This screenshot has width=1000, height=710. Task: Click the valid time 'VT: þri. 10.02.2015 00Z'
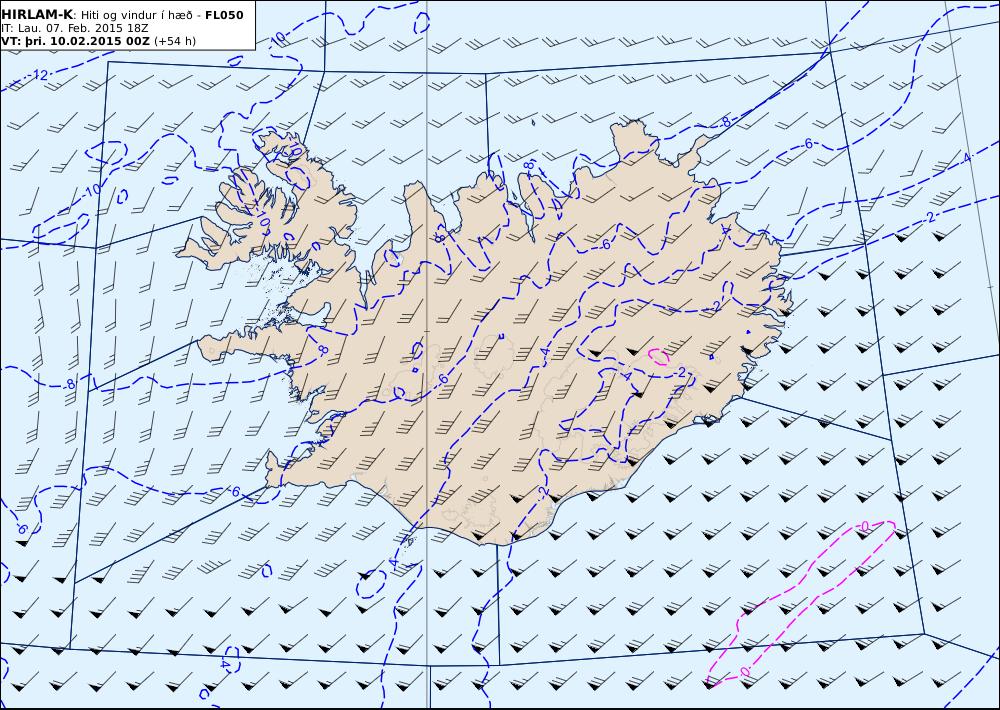click(75, 41)
